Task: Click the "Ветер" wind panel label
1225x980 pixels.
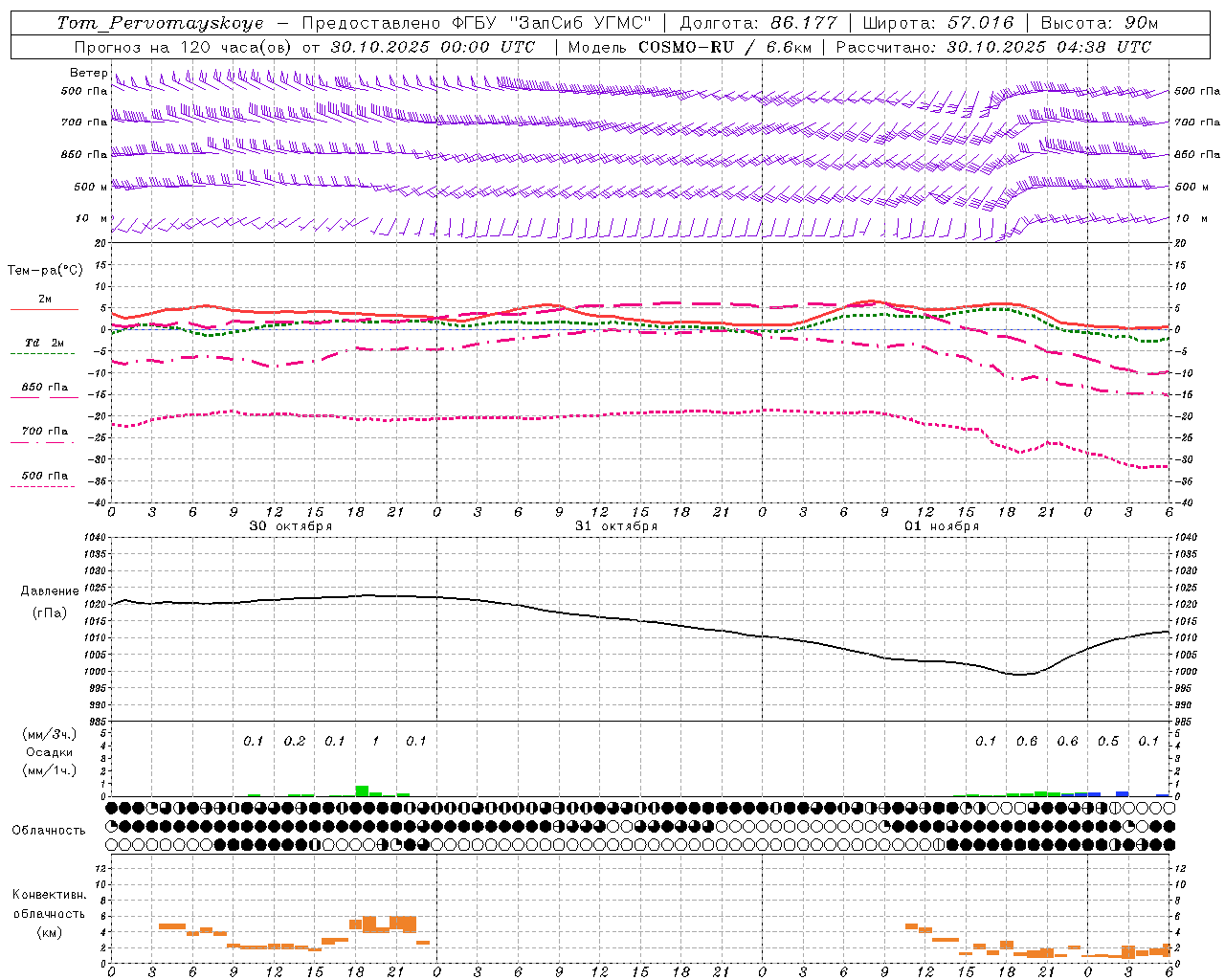Action: (88, 73)
